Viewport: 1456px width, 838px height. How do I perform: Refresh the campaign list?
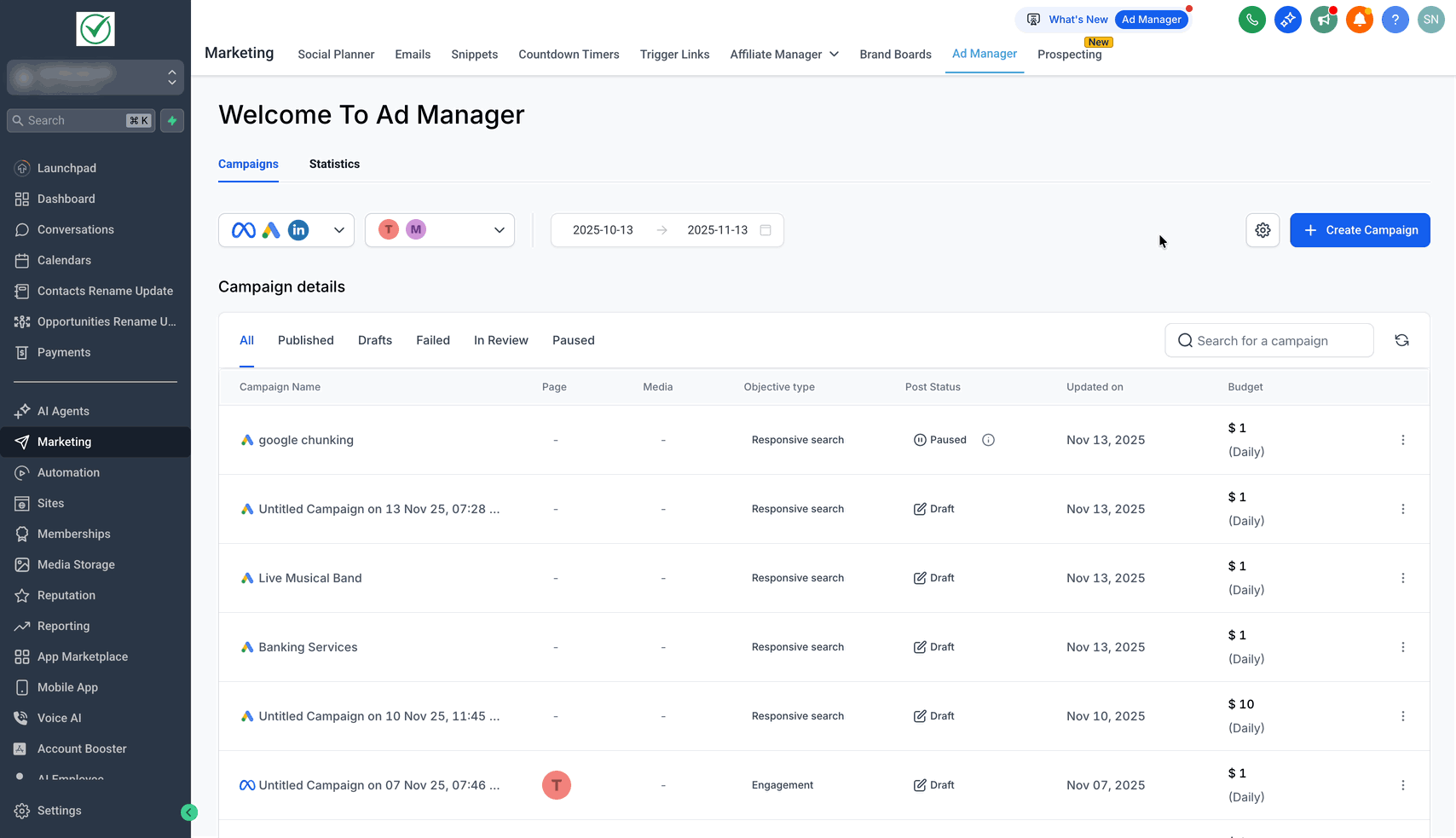1401,340
